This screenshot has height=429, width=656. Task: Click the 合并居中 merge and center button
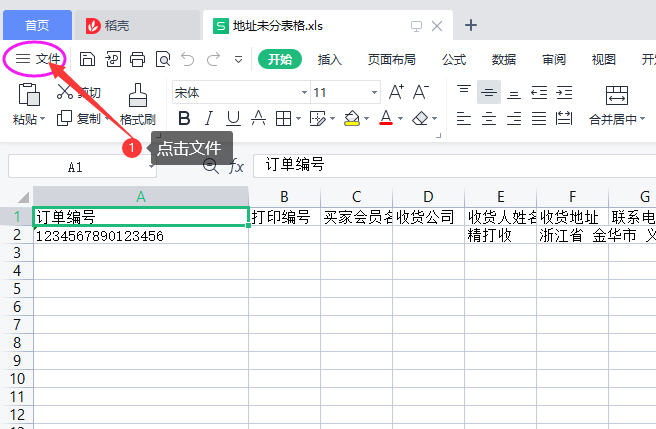click(x=617, y=105)
